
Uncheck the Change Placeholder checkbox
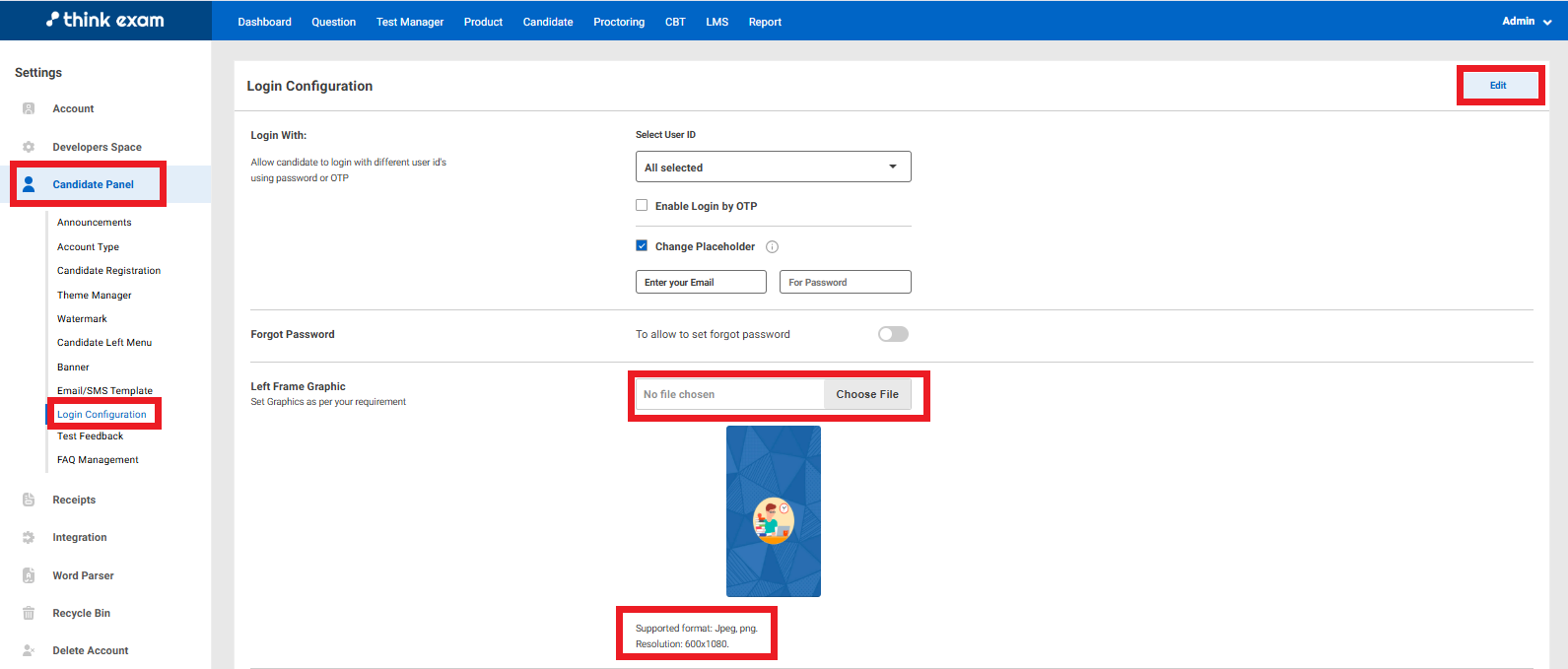[642, 246]
